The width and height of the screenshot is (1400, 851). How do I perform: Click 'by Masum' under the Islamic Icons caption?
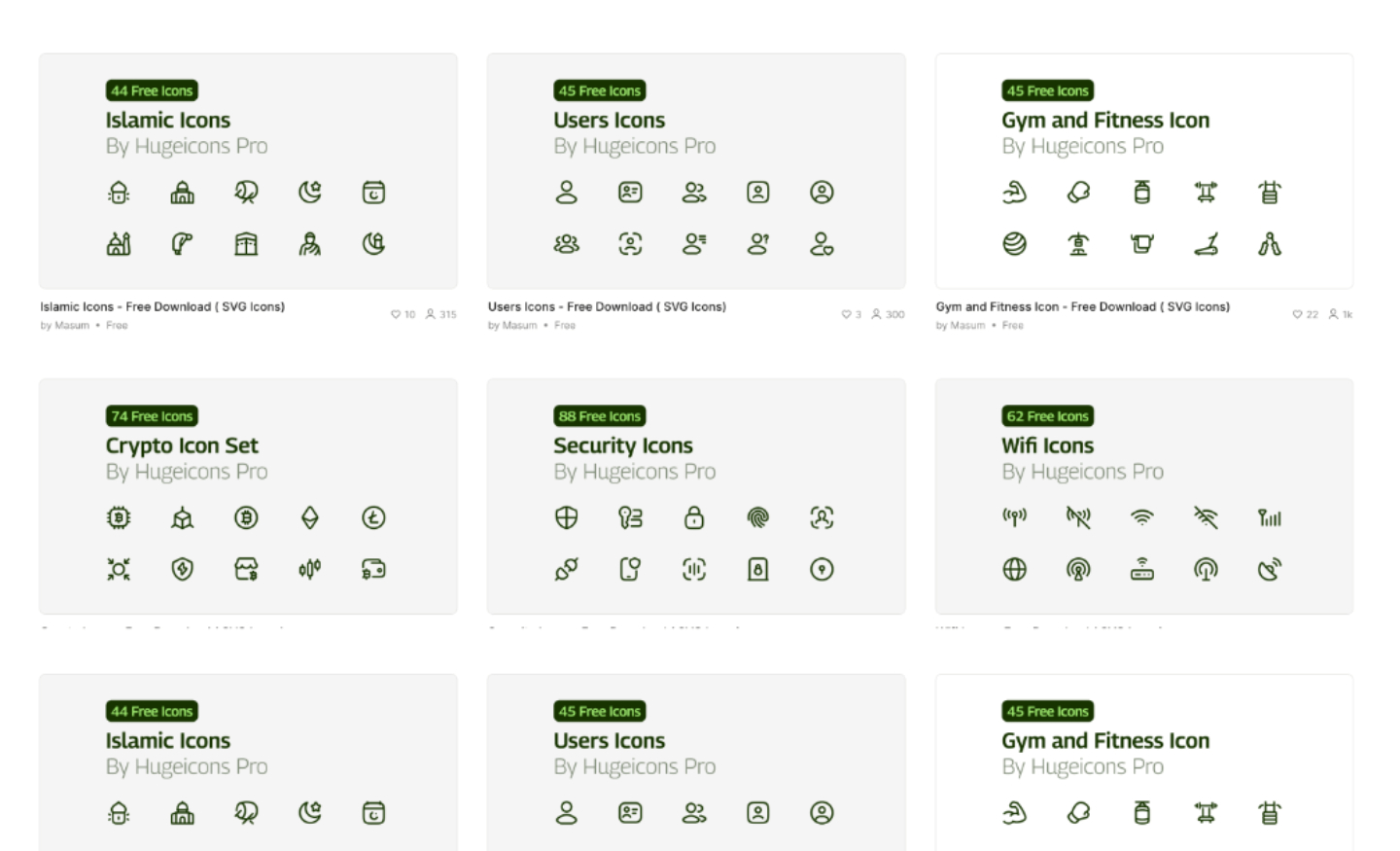pos(65,326)
